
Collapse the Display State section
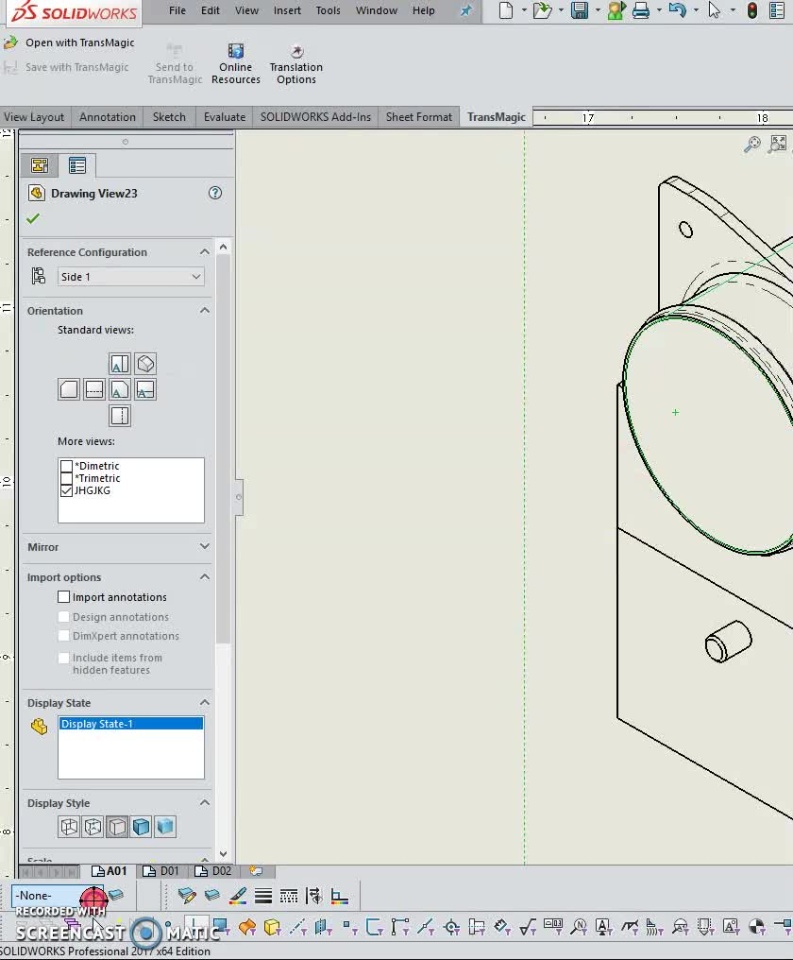click(x=205, y=702)
